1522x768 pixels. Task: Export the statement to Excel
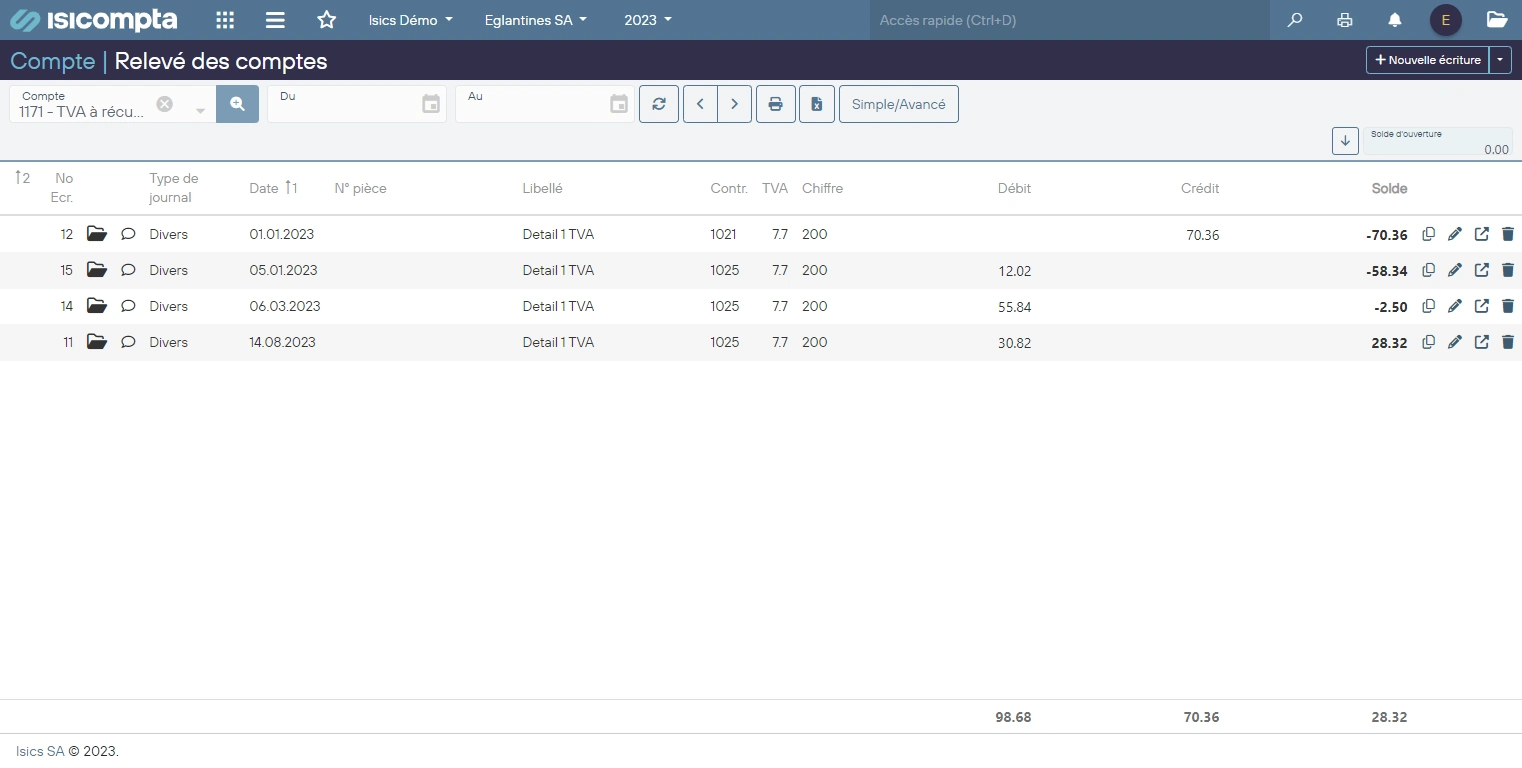coord(817,104)
